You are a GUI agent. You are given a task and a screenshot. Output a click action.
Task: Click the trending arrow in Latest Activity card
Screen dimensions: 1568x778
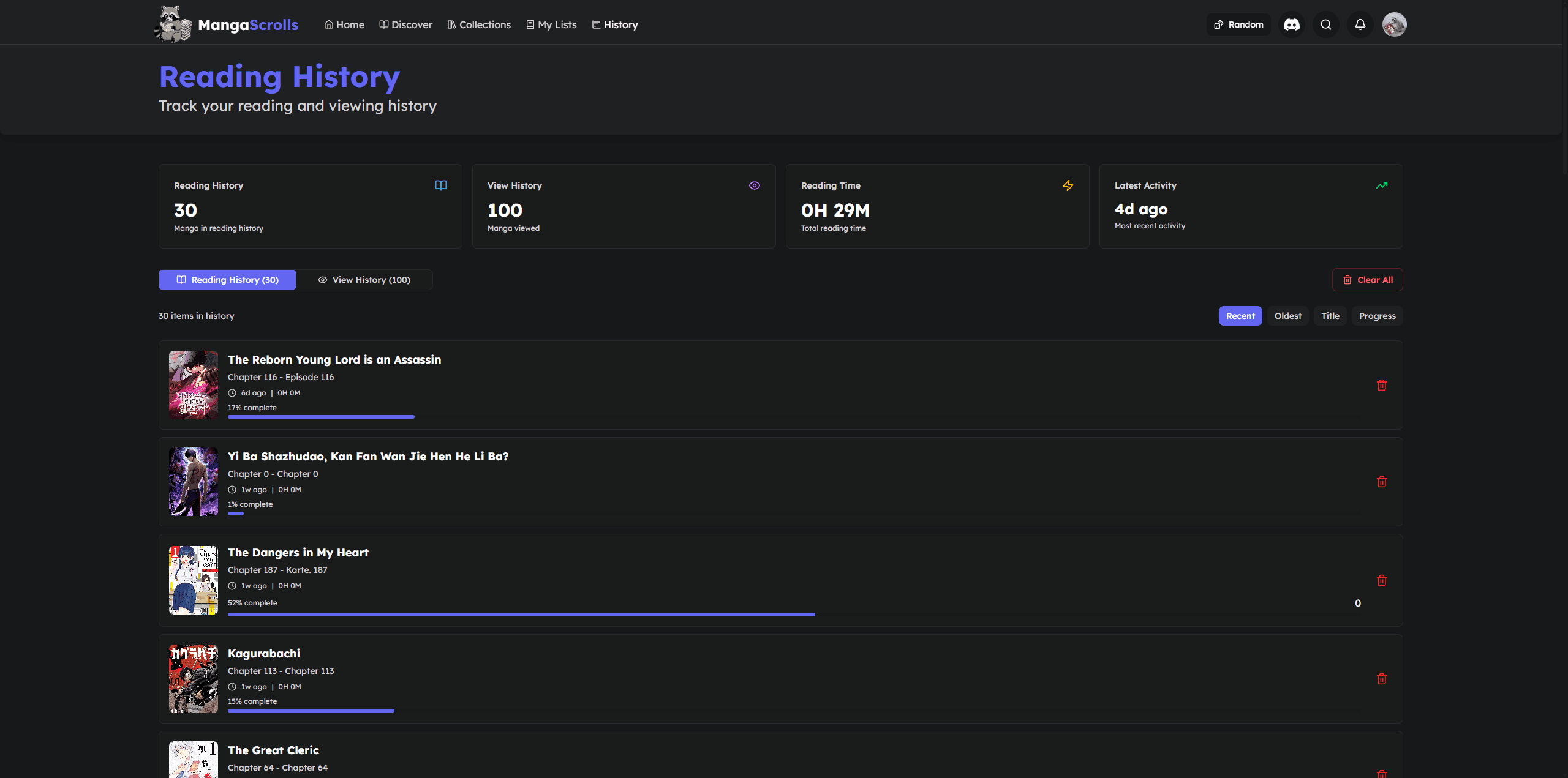pyautogui.click(x=1382, y=185)
